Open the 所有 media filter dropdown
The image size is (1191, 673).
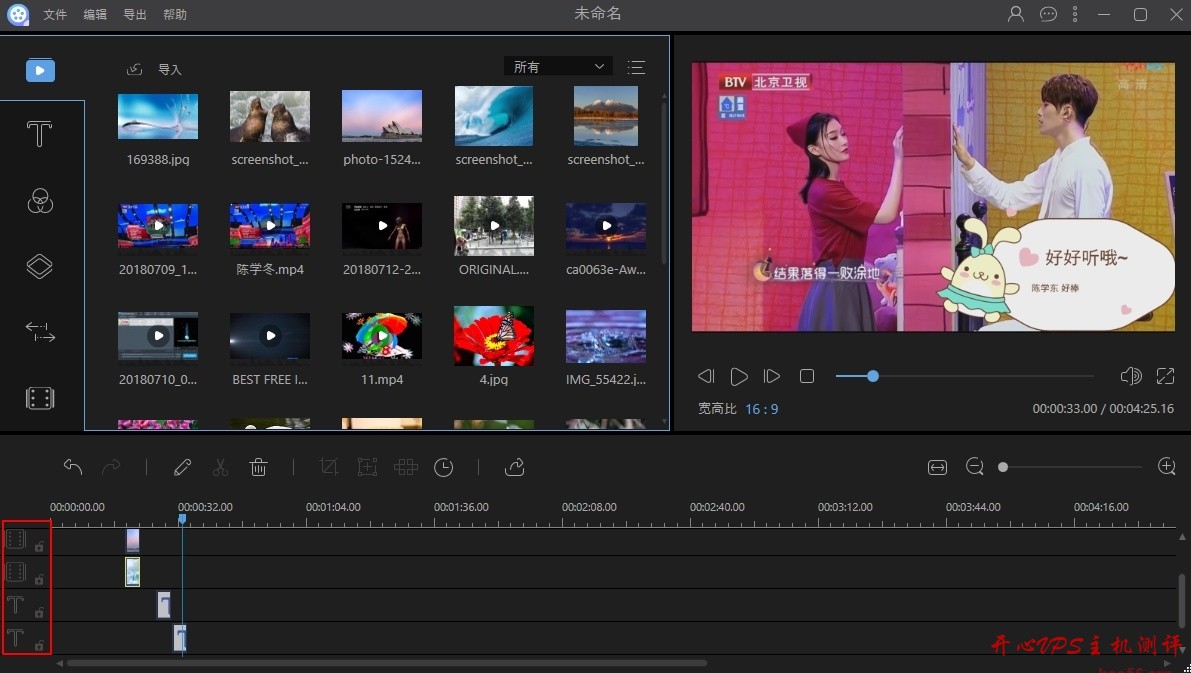tap(557, 66)
